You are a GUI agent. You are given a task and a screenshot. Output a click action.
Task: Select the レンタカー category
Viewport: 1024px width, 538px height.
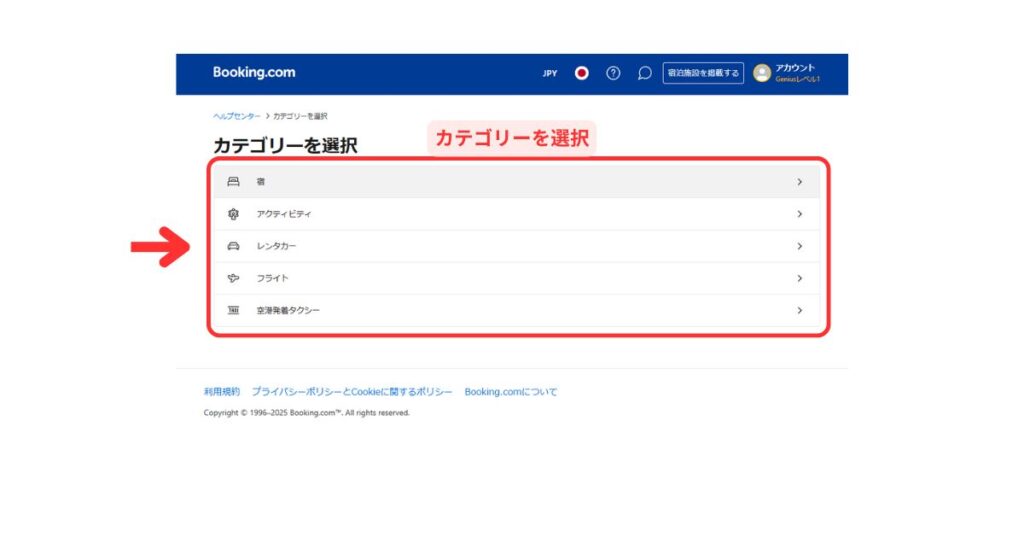[x=517, y=246]
